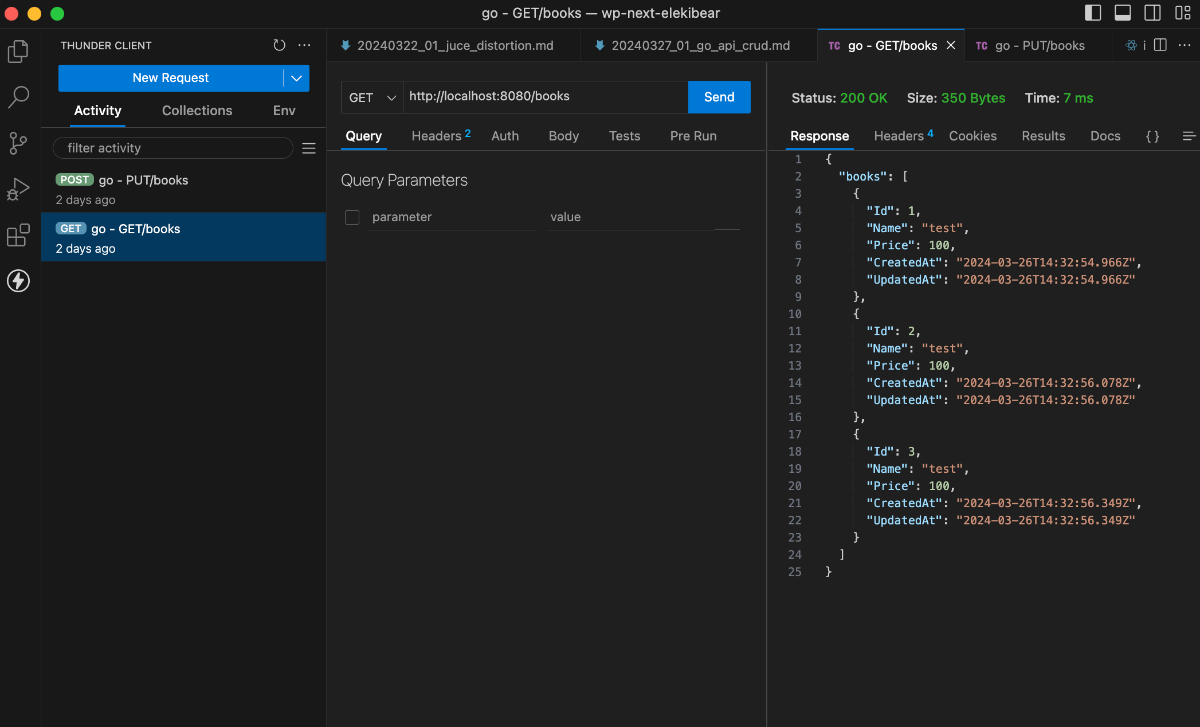Open the Run and Debug icon

tap(18, 189)
